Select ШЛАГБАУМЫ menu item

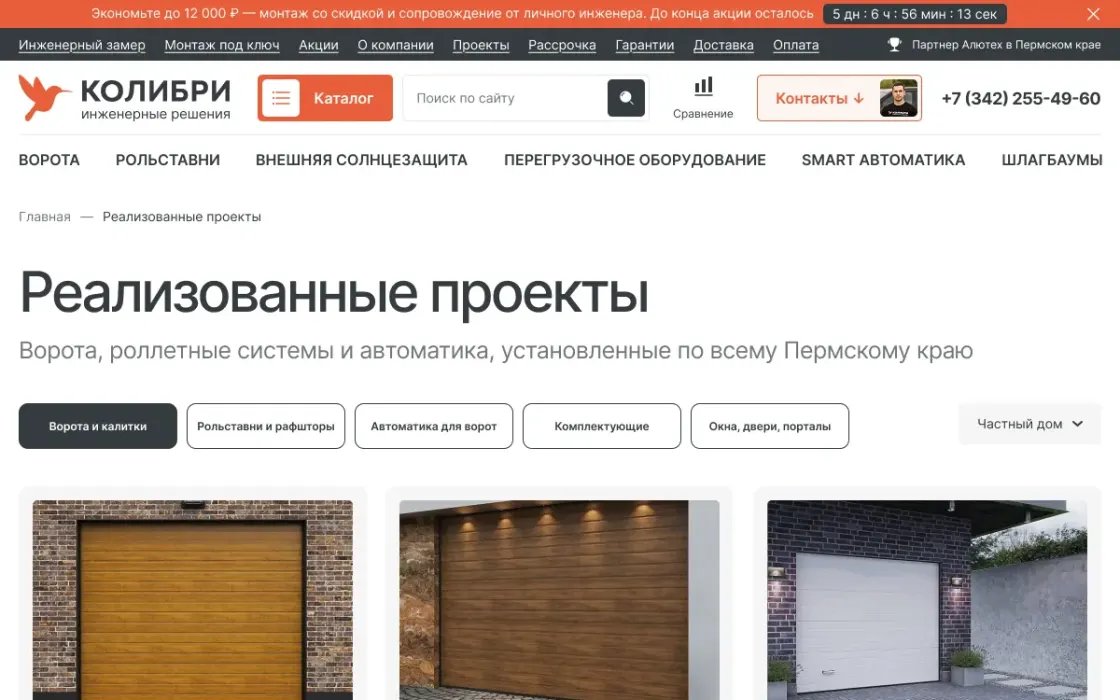coord(1052,160)
